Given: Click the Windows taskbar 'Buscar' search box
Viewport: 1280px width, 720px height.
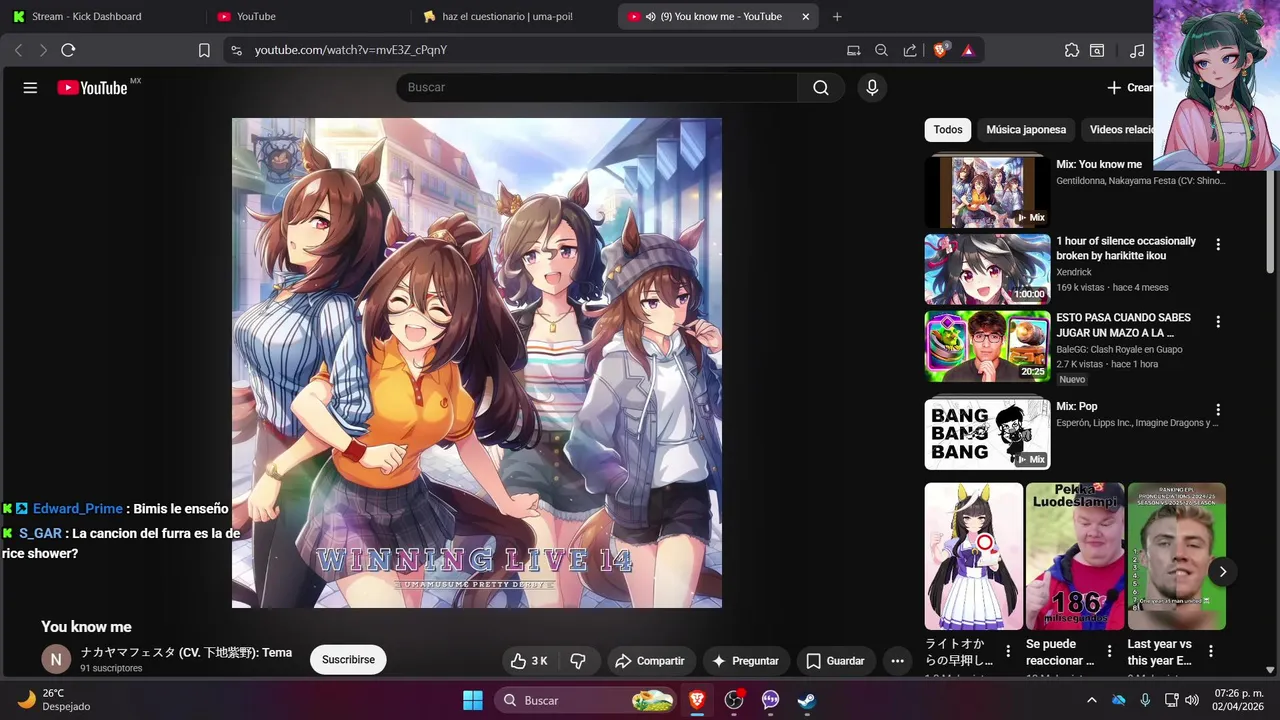Looking at the screenshot, I should (x=585, y=700).
